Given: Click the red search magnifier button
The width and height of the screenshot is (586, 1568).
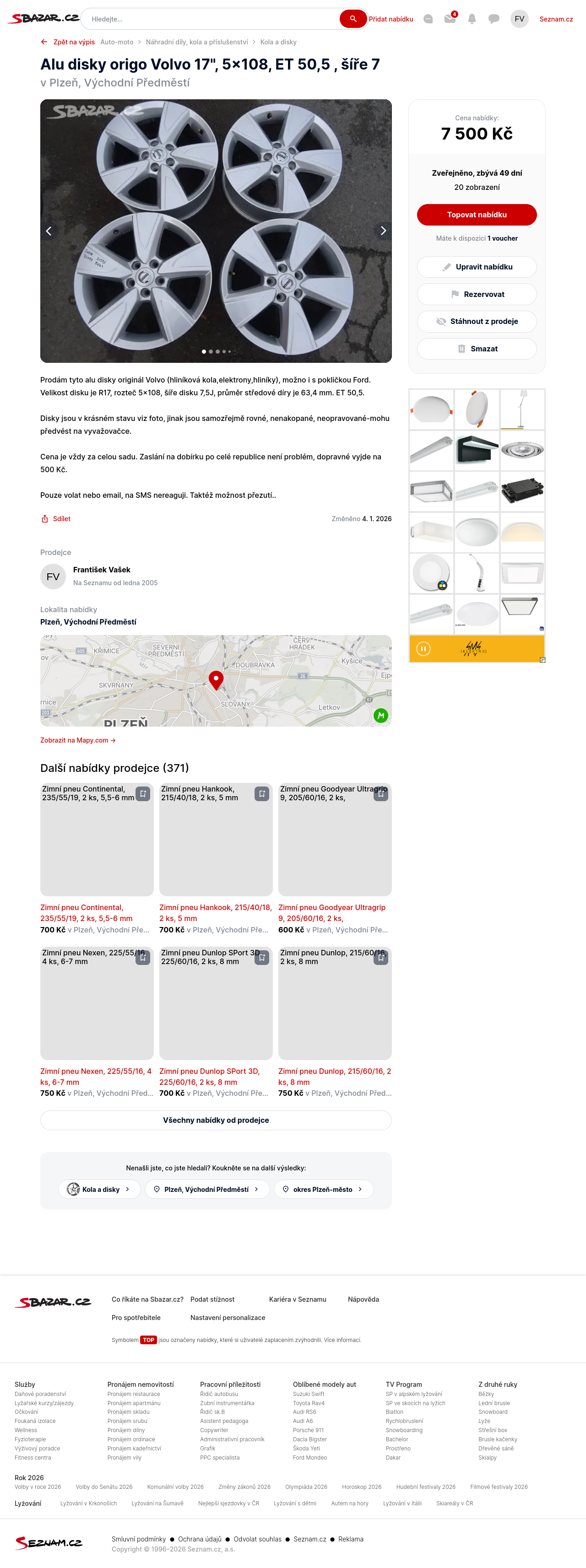Looking at the screenshot, I should (x=353, y=19).
